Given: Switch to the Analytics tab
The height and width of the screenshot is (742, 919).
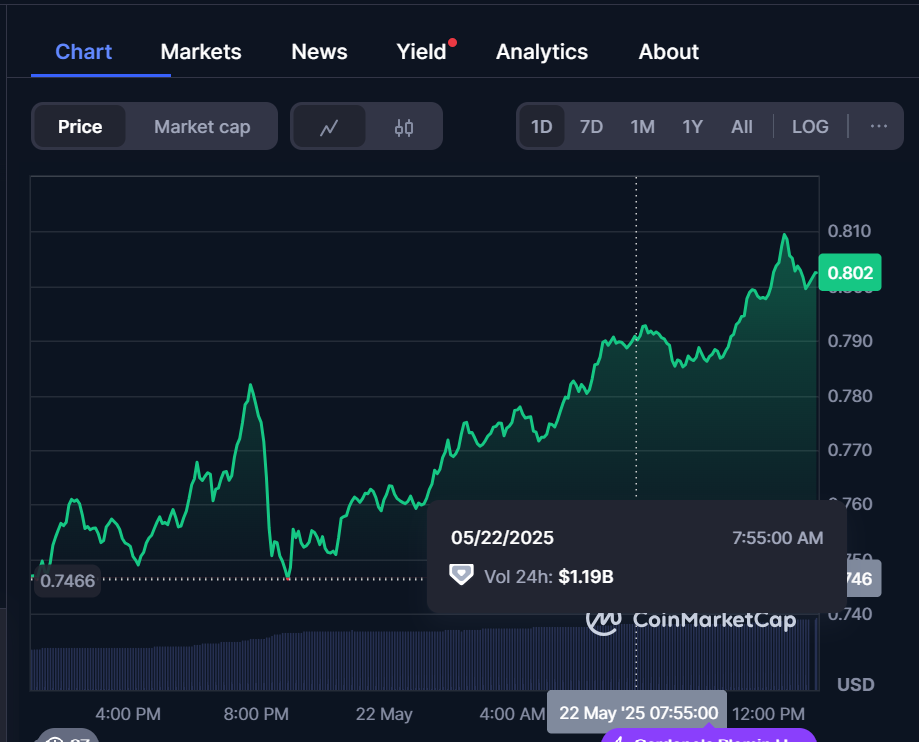Looking at the screenshot, I should 542,52.
